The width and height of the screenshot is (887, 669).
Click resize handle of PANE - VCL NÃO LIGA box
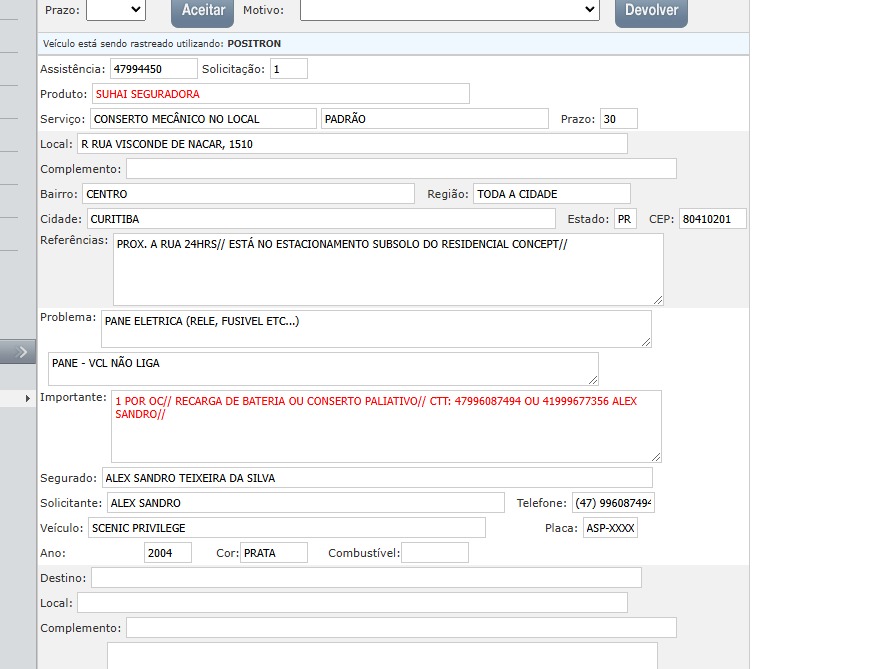pyautogui.click(x=592, y=379)
